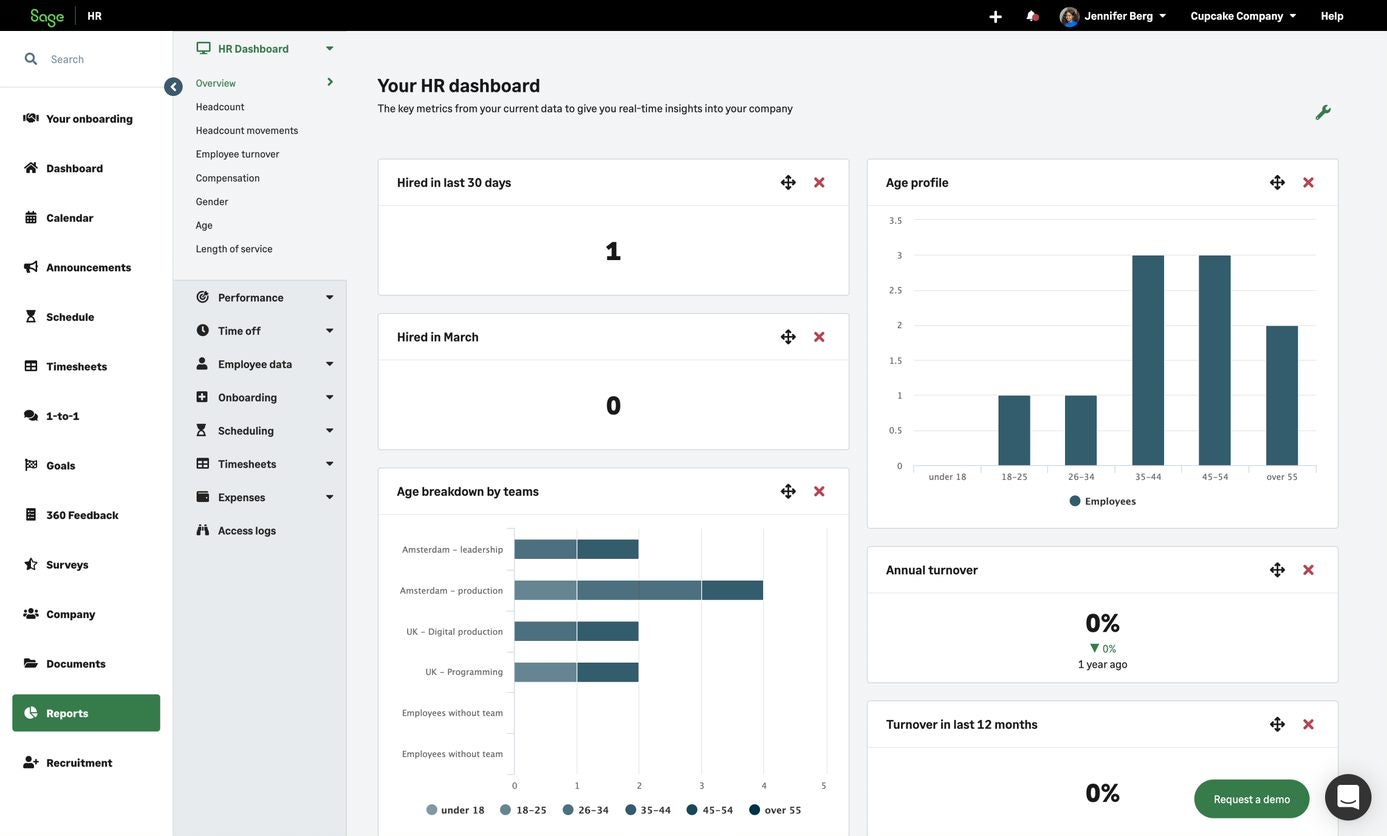Select Timesheets from the main navigation
The width and height of the screenshot is (1387, 836).
point(76,367)
